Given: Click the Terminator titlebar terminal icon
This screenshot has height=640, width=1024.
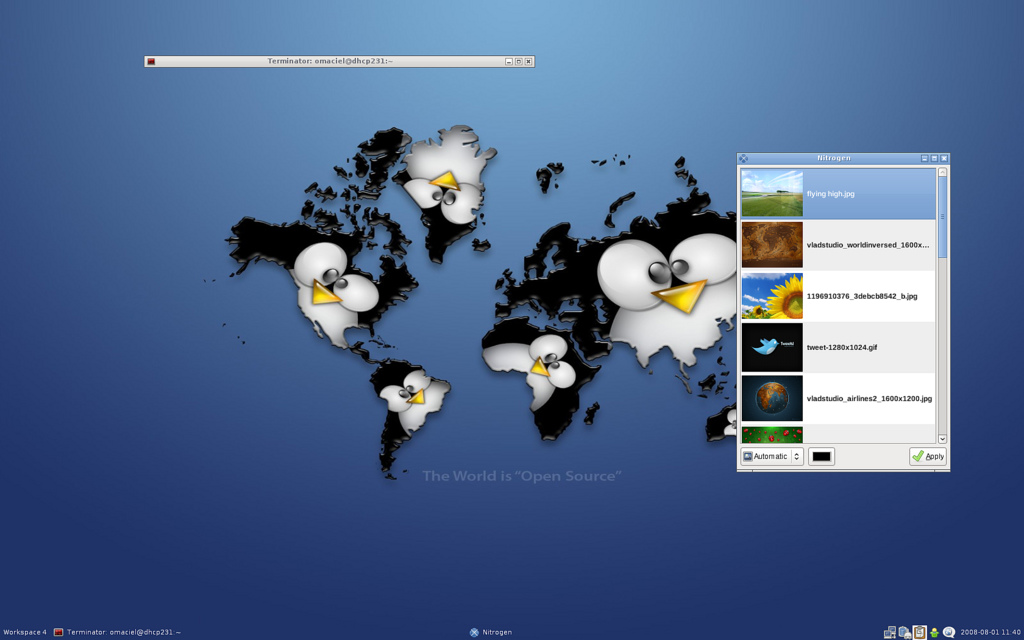Looking at the screenshot, I should point(151,61).
